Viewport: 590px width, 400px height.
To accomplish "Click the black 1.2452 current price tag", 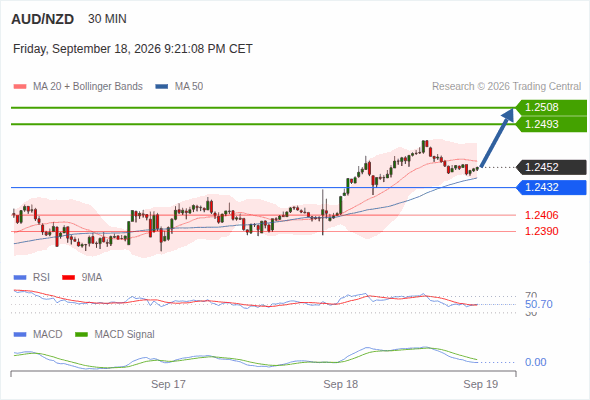I will click(551, 167).
